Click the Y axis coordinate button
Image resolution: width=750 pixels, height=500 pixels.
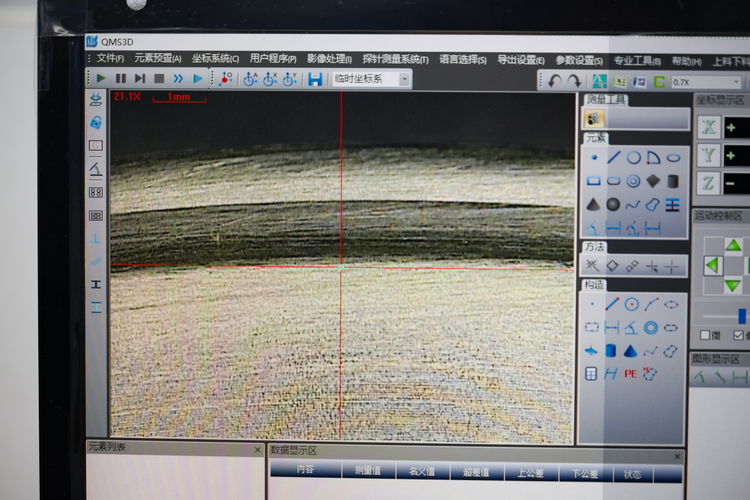tap(708, 155)
